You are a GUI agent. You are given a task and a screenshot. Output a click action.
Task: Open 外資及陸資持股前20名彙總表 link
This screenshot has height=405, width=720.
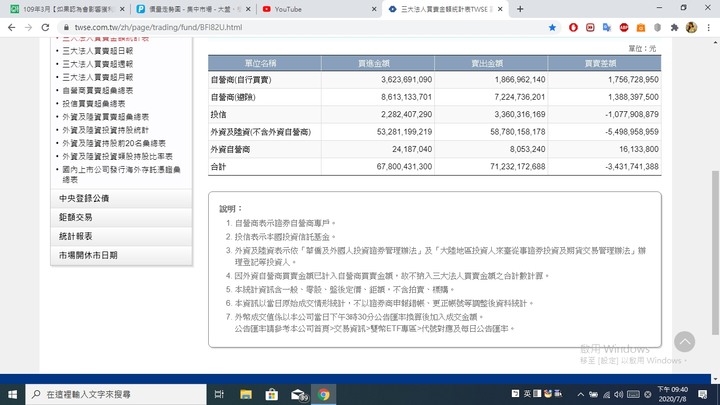(x=114, y=144)
